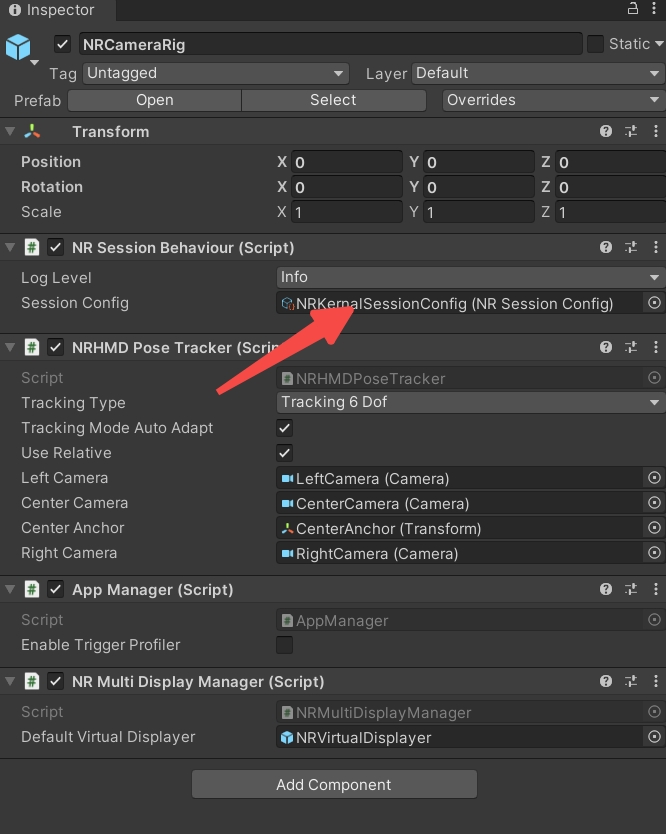Open NR Multi Display Manager preset icon
The width and height of the screenshot is (666, 834).
[x=631, y=682]
